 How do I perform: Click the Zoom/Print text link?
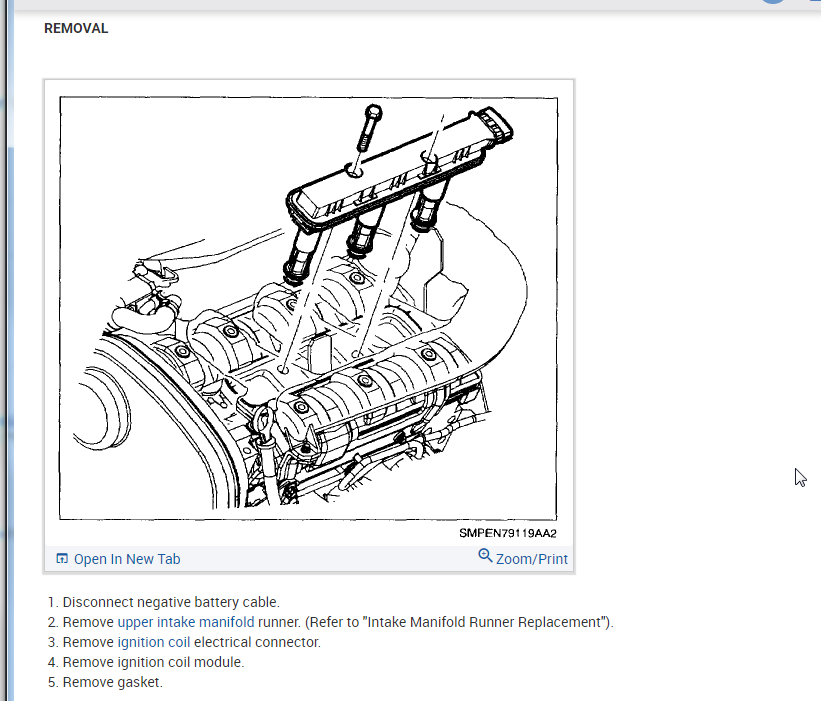coord(531,559)
